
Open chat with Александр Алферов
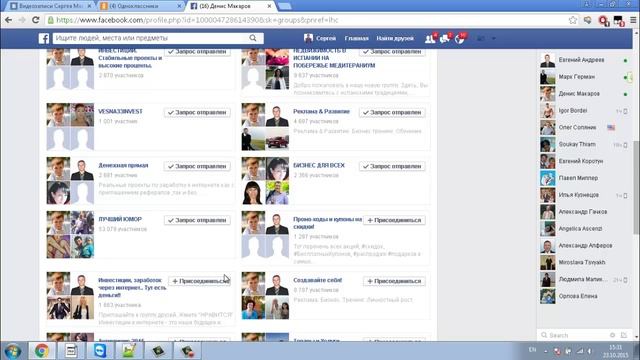pyautogui.click(x=584, y=246)
